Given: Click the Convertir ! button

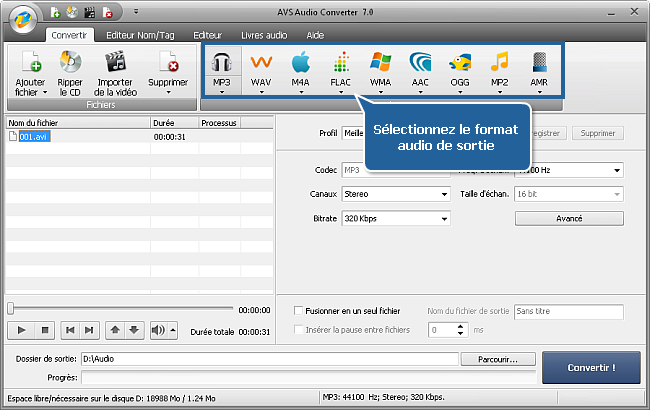Looking at the screenshot, I should [x=590, y=367].
